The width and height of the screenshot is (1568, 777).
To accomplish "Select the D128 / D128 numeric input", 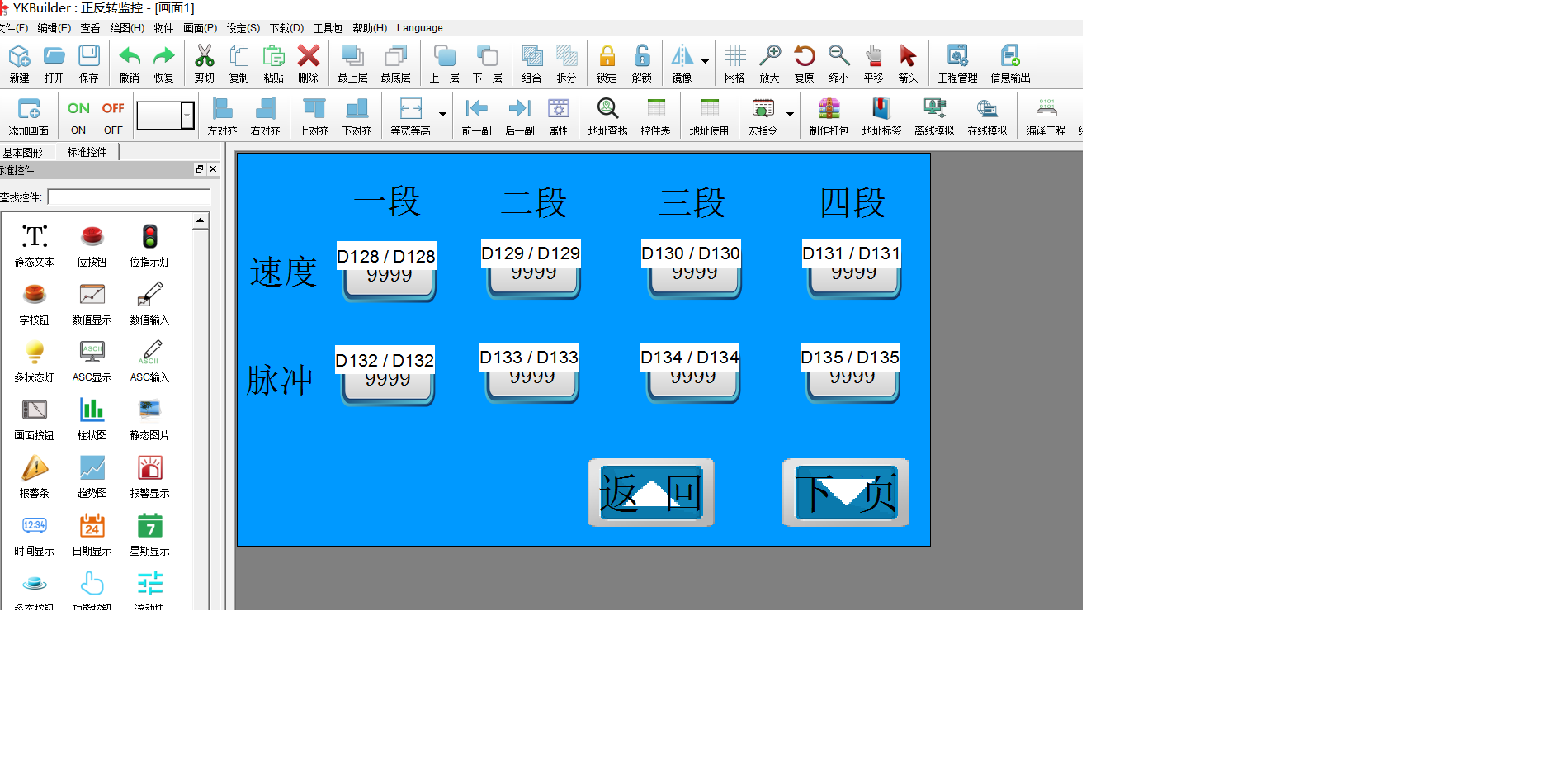I will [387, 271].
